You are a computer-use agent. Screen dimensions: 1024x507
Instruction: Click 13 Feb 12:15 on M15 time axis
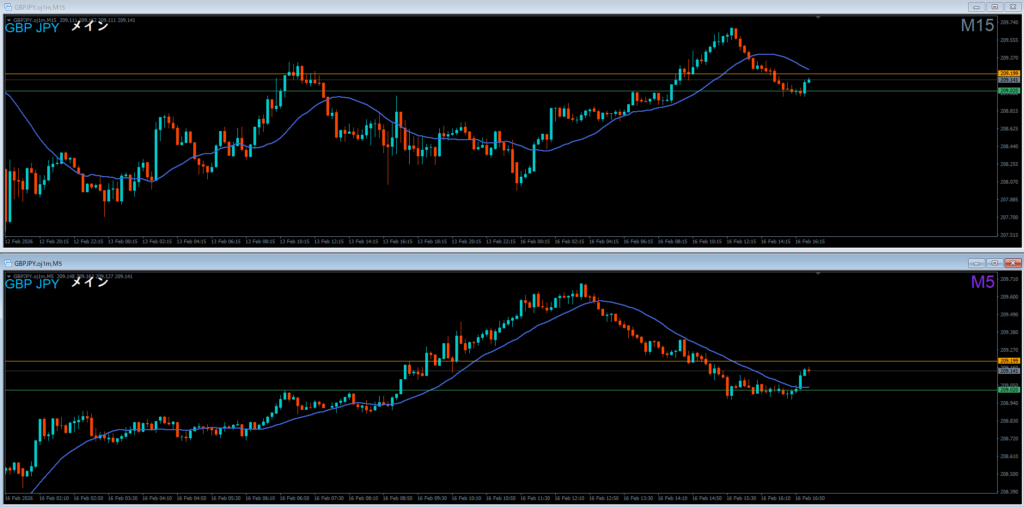coord(328,241)
